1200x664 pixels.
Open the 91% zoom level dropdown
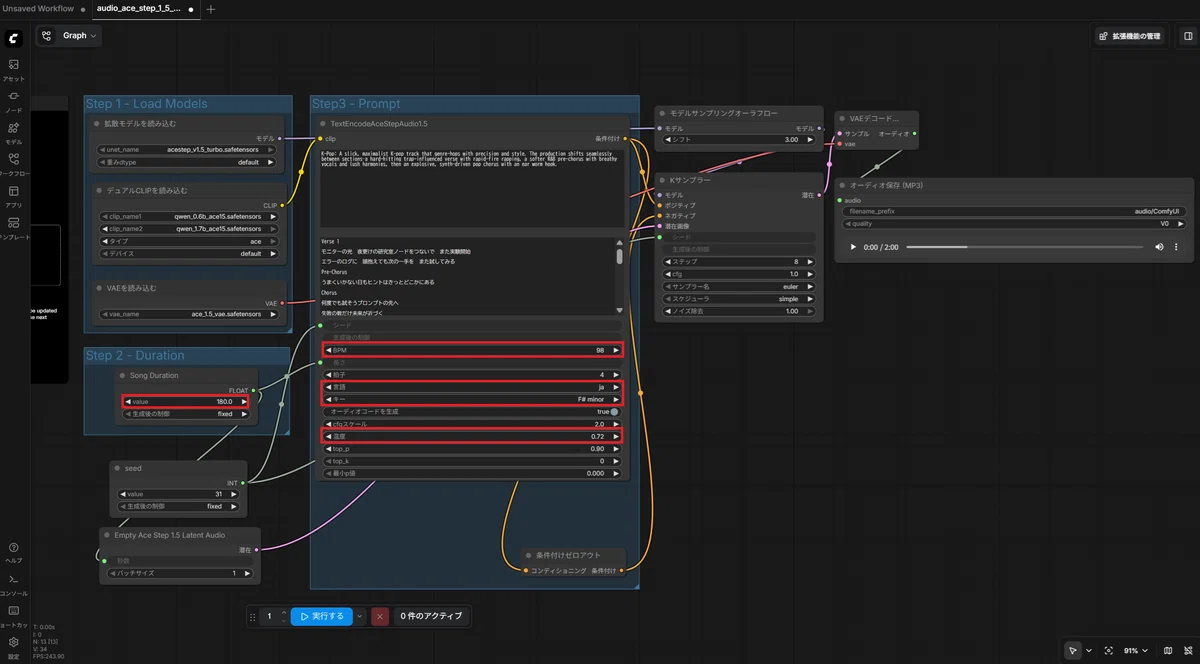point(1135,651)
